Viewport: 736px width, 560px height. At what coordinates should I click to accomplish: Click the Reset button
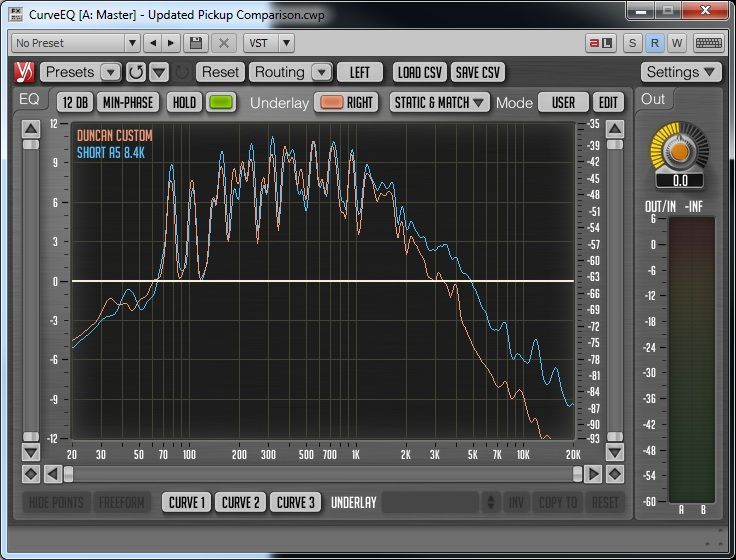pyautogui.click(x=220, y=72)
